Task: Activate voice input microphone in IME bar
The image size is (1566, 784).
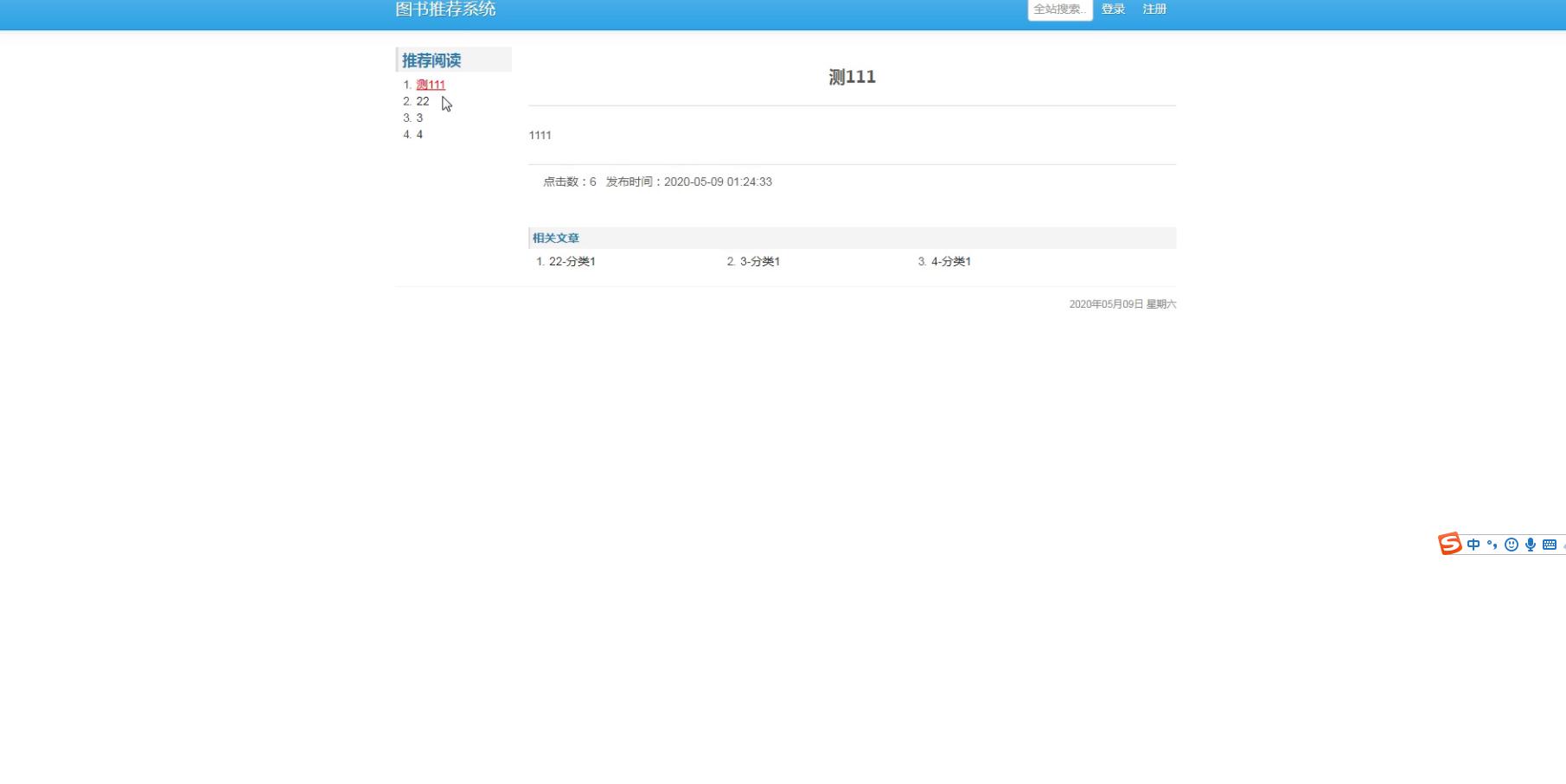Action: pos(1531,545)
